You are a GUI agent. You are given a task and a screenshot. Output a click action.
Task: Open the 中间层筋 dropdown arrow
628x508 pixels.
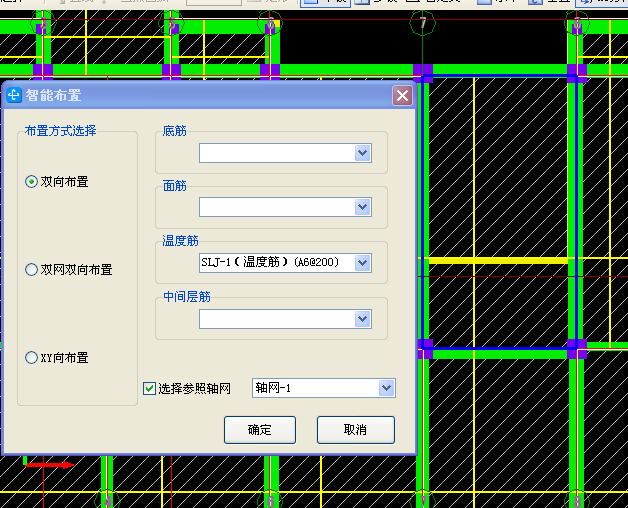pos(362,319)
